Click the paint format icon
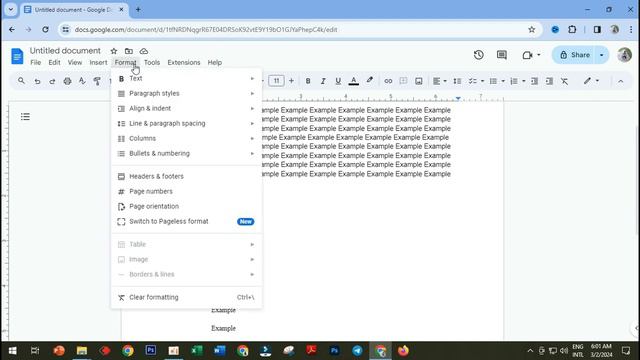Viewport: 640px width, 360px height. [x=97, y=81]
